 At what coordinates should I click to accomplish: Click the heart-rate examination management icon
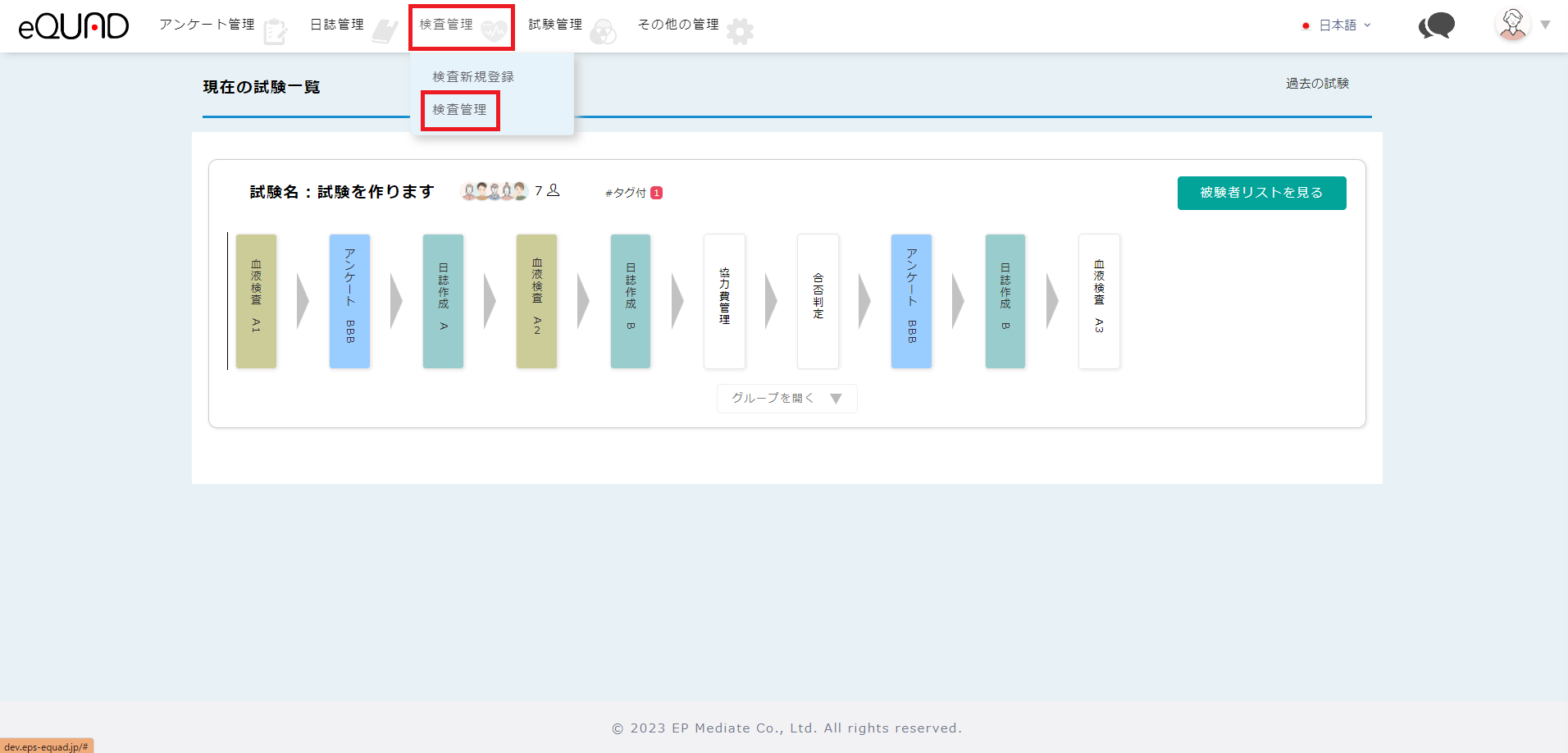(494, 31)
